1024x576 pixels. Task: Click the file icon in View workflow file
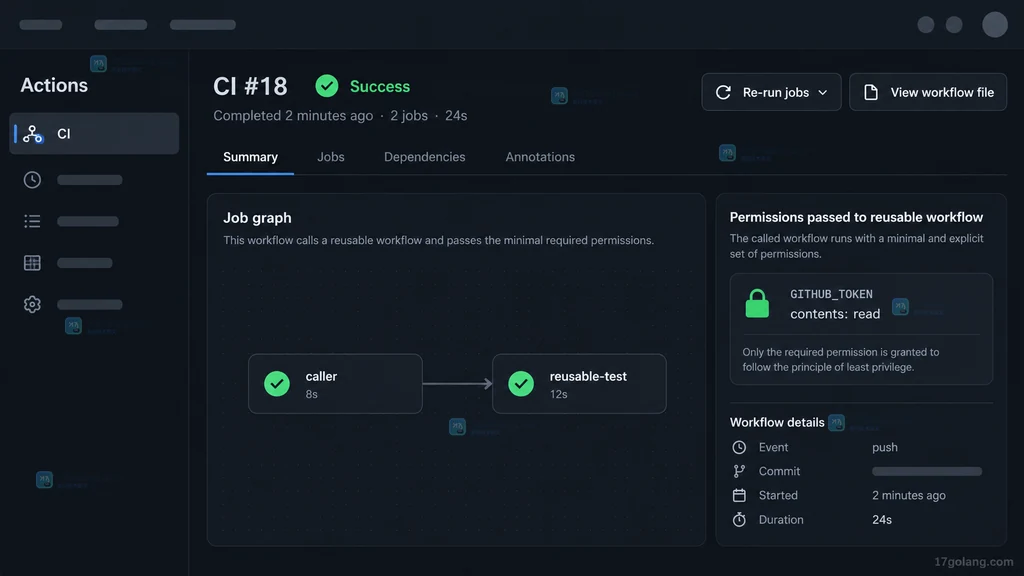coord(871,92)
